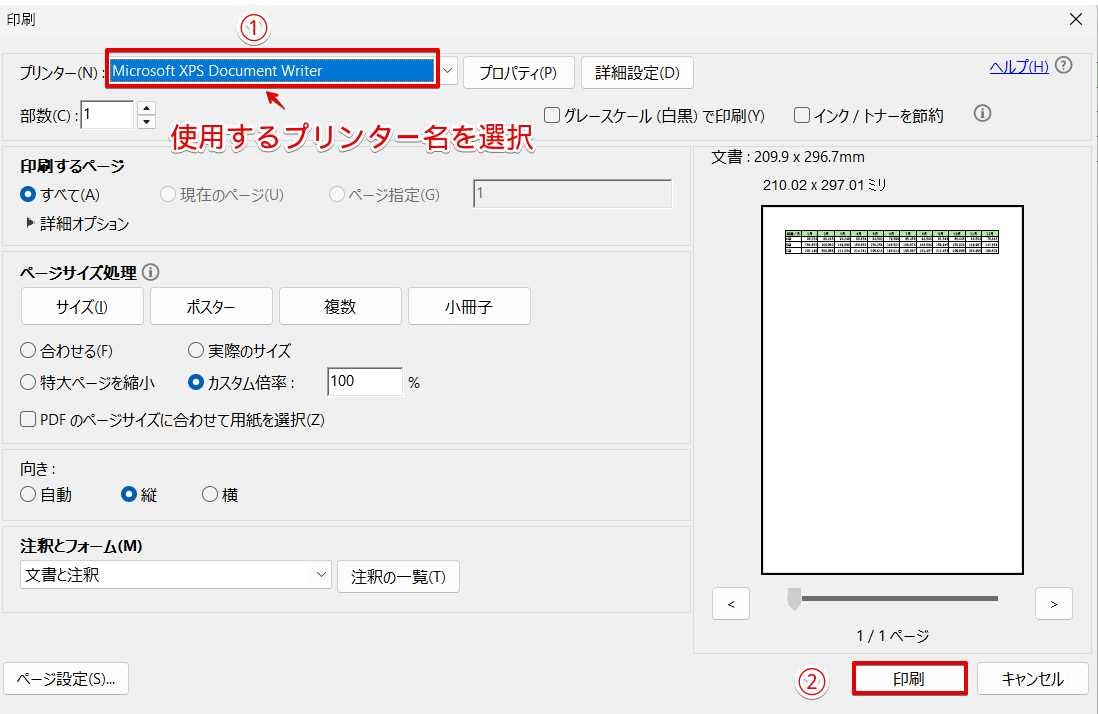Click the 注釈の一覧(T) button
Viewport: 1098px width, 714px height.
tap(398, 576)
